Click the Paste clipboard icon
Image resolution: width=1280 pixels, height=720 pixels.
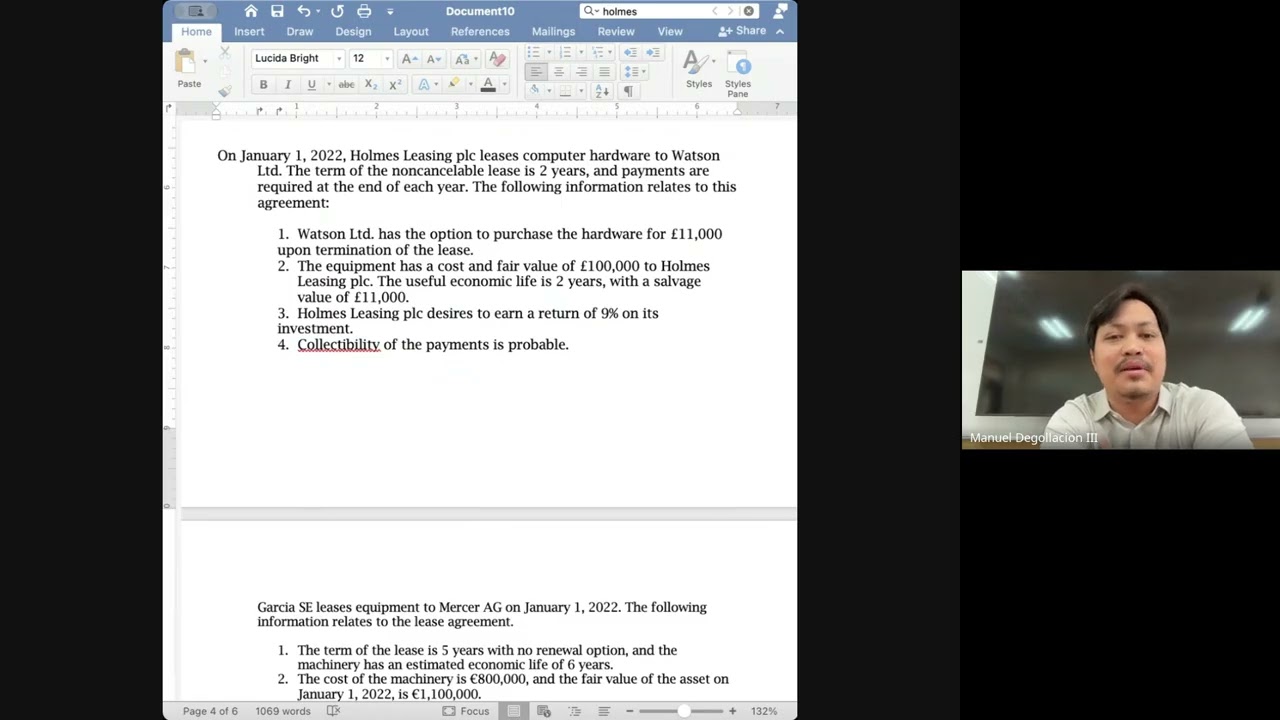pyautogui.click(x=186, y=62)
